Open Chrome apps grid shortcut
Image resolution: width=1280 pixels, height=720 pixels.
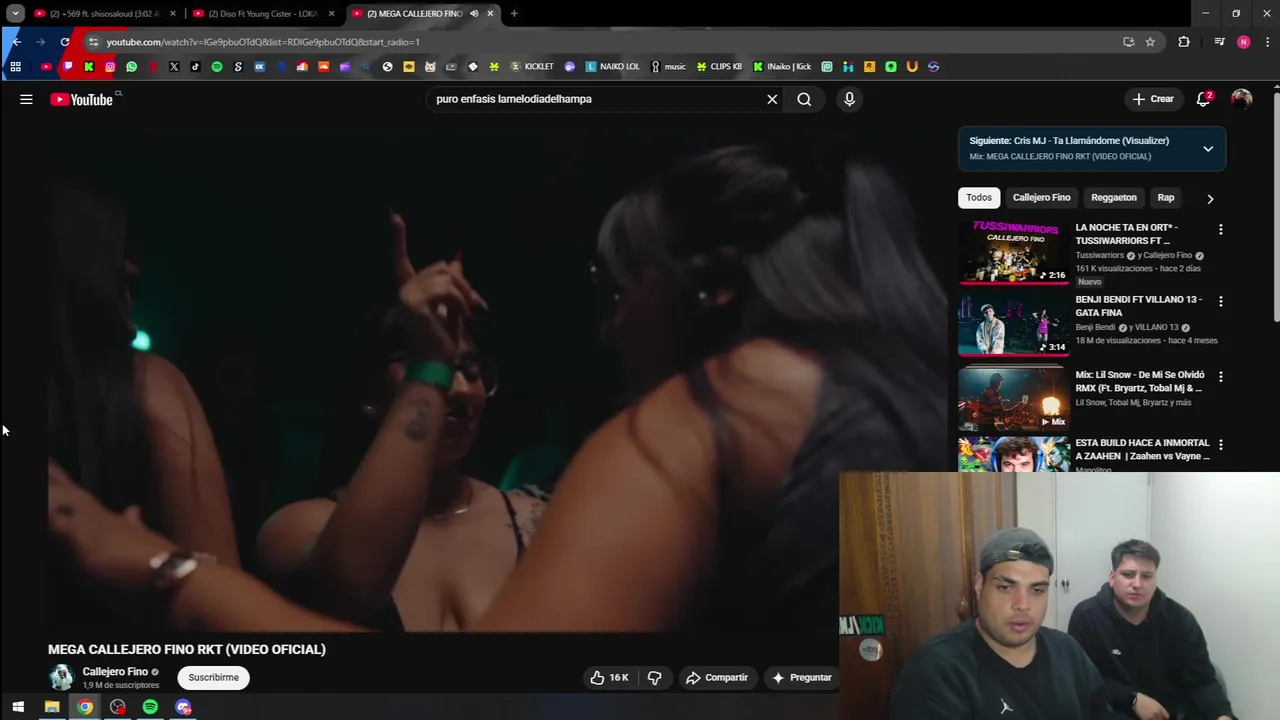(x=15, y=66)
